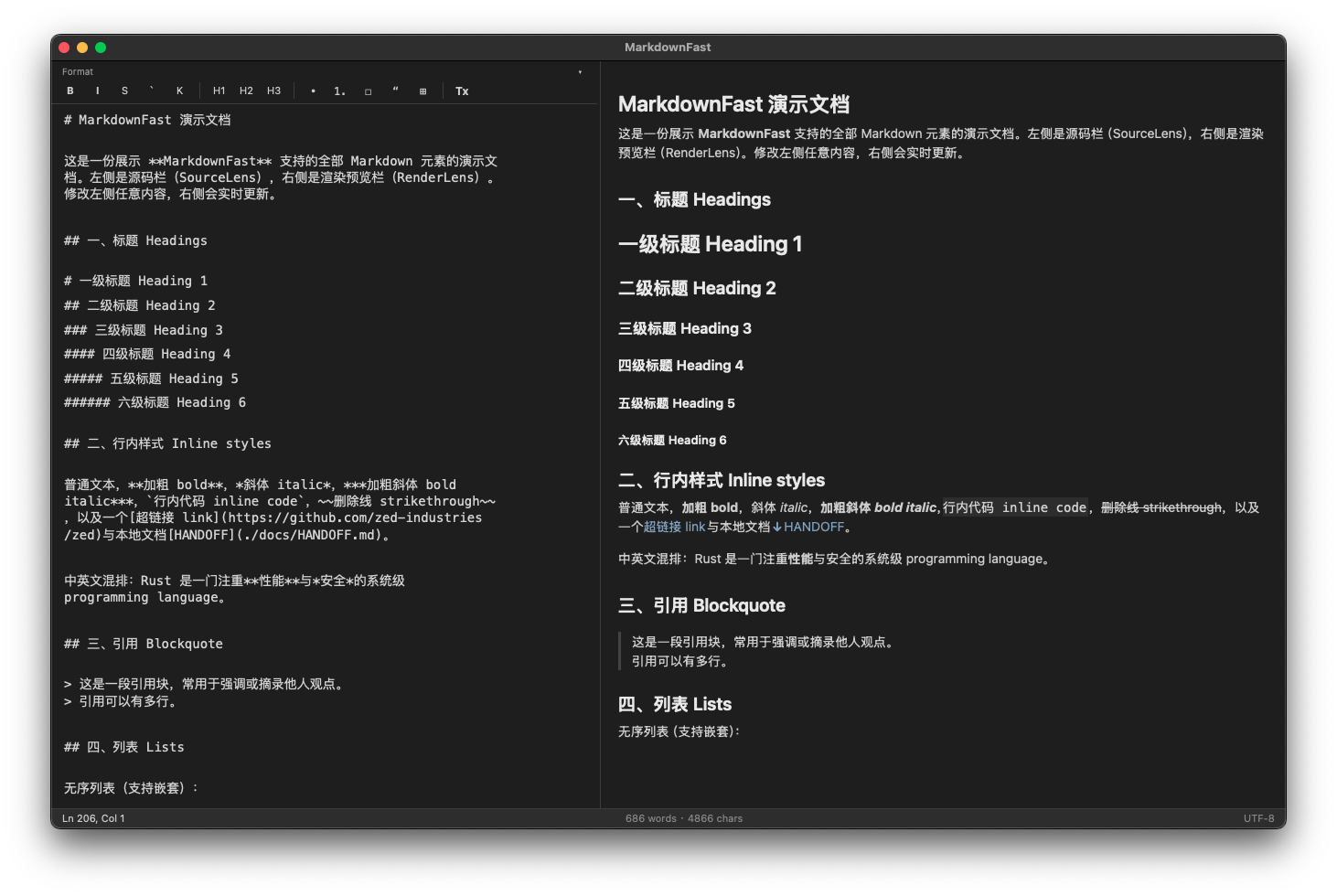Click source line '### 三级标题 Heading 3'
Viewport: 1337px width, 896px height.
pos(144,330)
